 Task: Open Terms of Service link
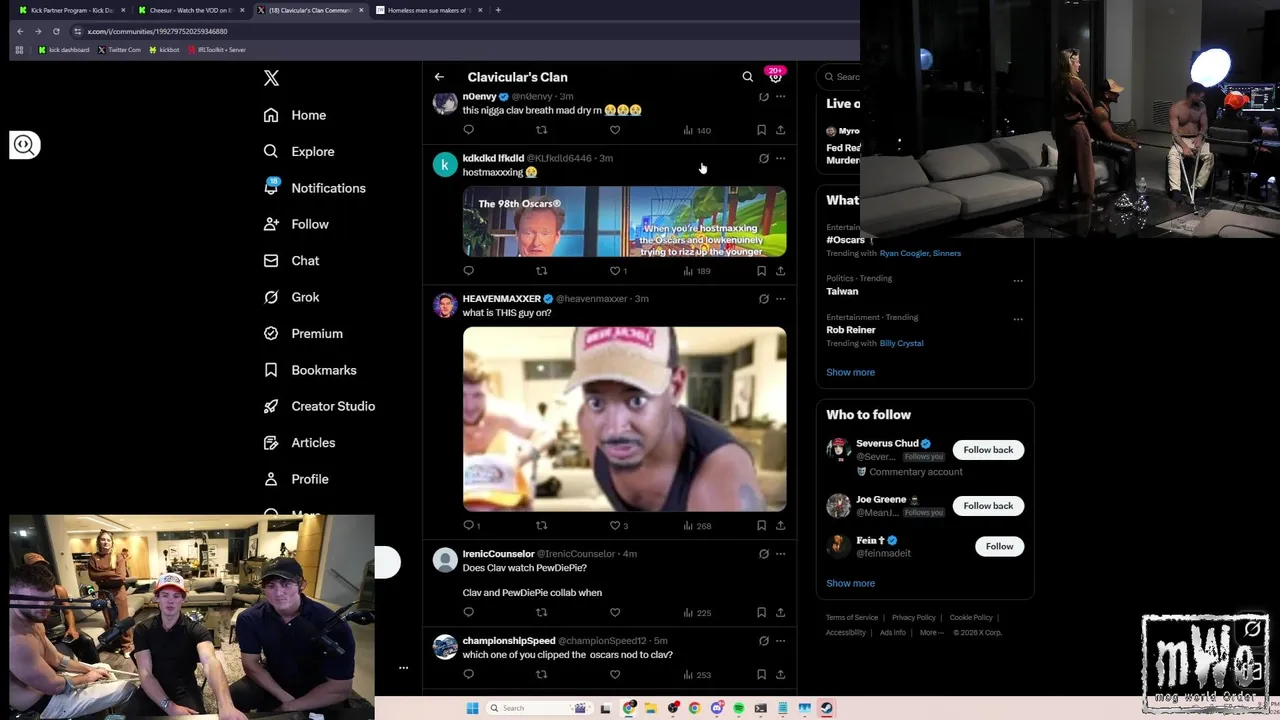852,618
